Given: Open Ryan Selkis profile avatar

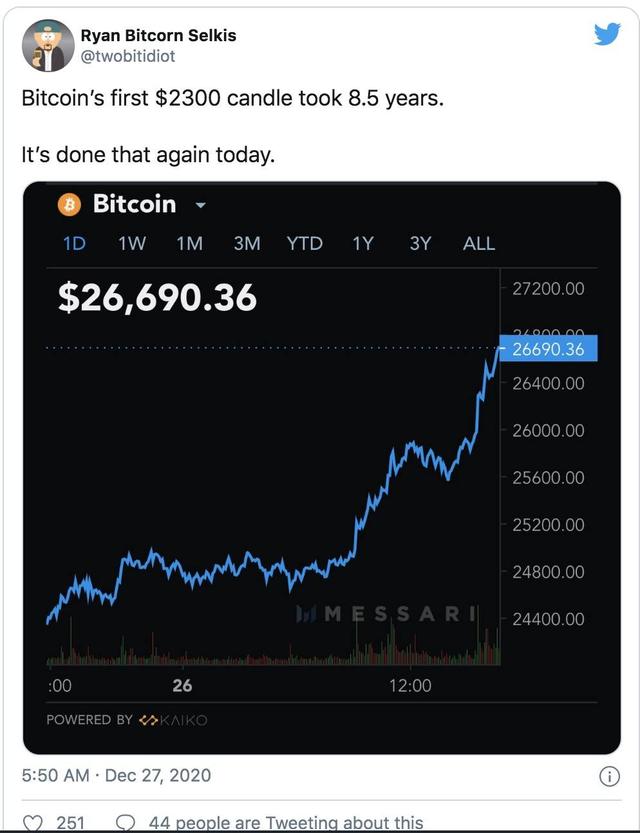Looking at the screenshot, I should click(x=47, y=45).
